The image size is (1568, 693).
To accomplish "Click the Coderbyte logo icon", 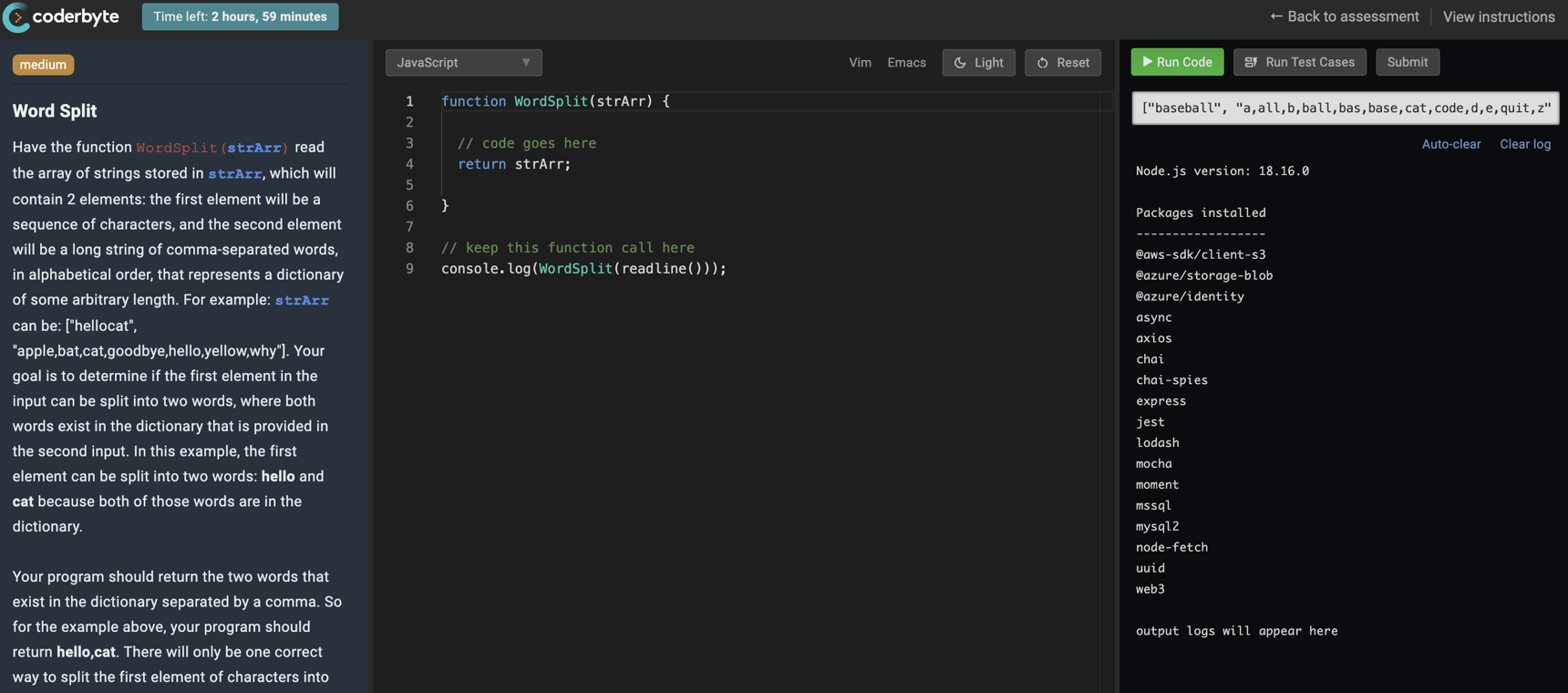I will point(16,17).
